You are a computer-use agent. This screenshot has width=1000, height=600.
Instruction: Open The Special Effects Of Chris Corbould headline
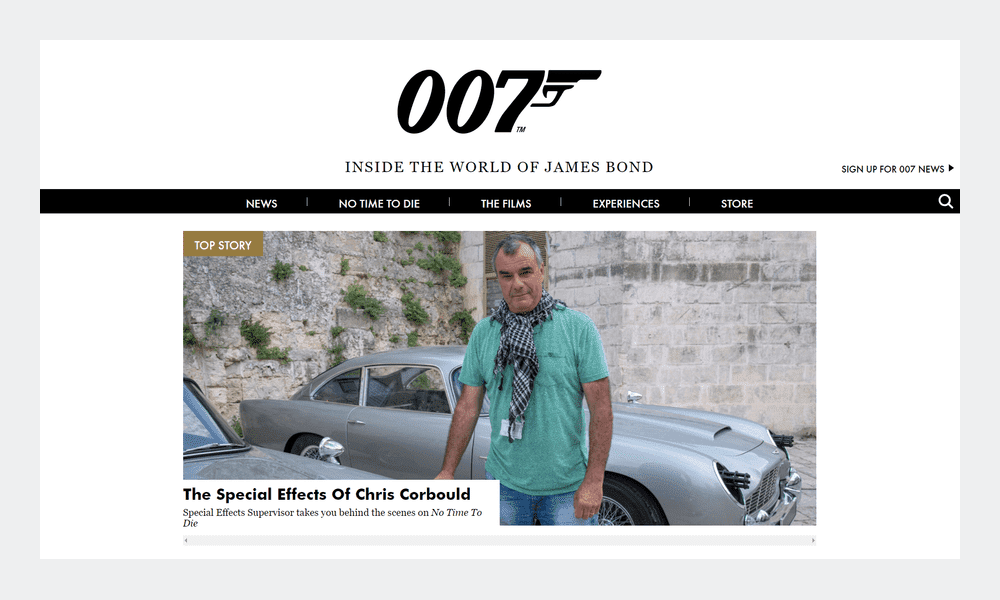[x=327, y=494]
